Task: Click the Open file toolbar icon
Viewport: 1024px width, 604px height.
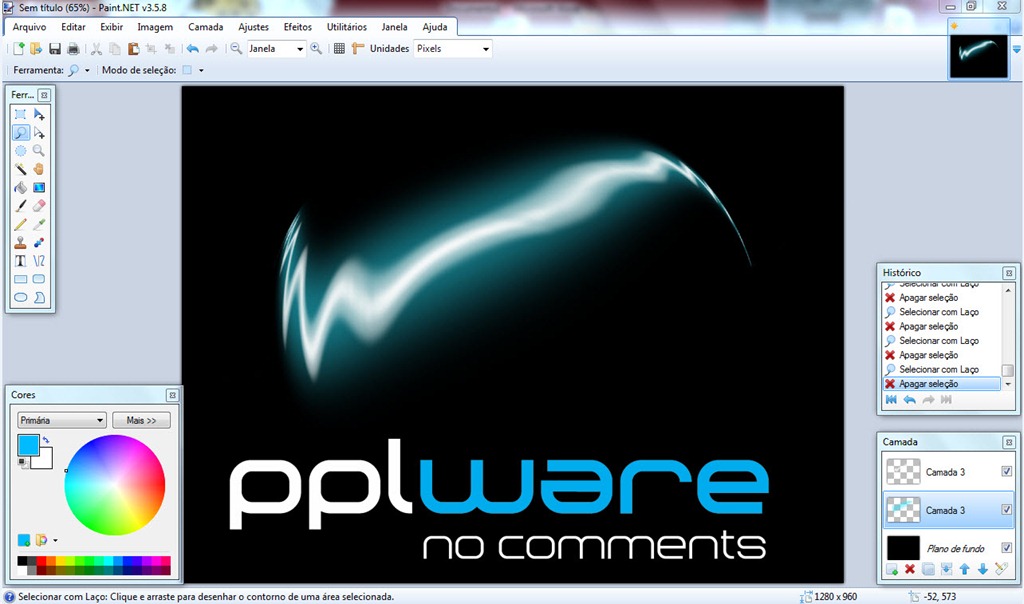Action: [36, 48]
